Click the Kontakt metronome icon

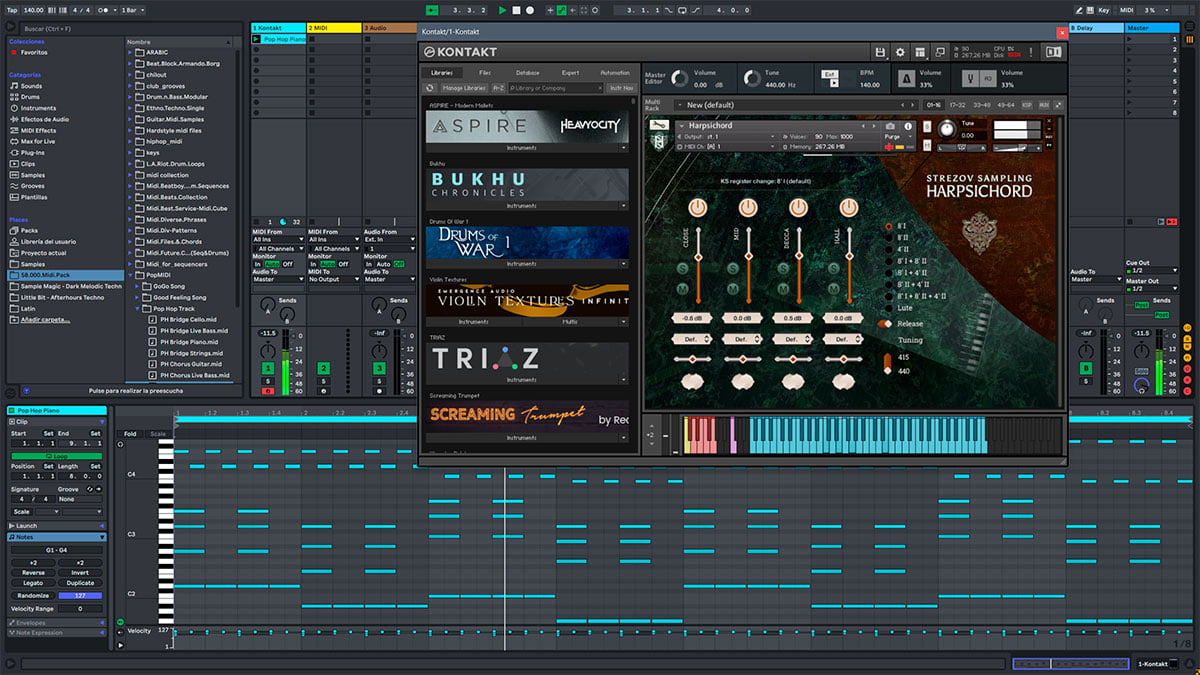[x=904, y=78]
